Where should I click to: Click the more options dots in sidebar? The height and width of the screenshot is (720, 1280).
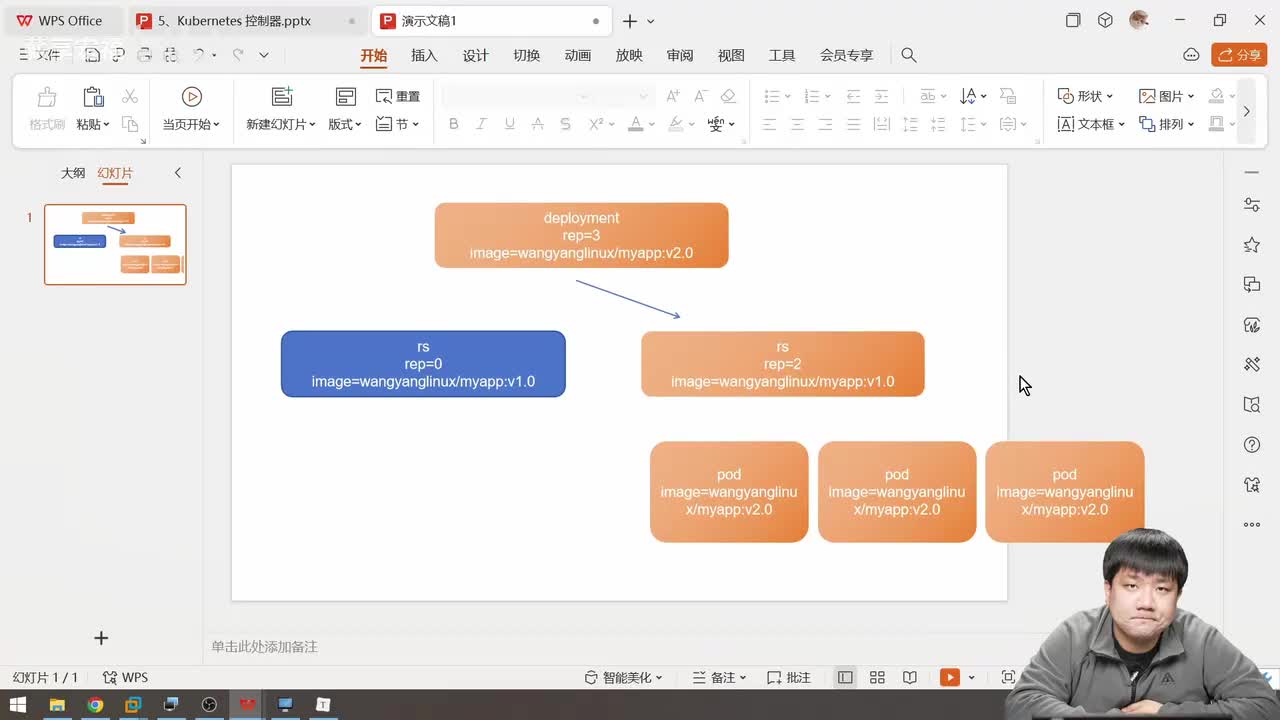[x=1252, y=524]
